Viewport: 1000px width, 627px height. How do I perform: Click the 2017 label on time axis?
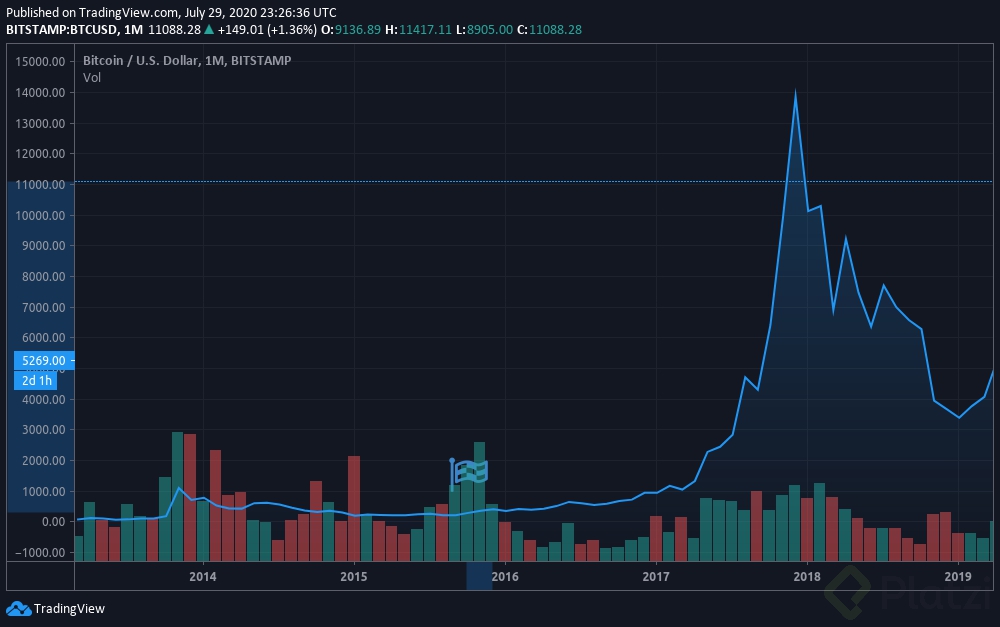[x=656, y=577]
